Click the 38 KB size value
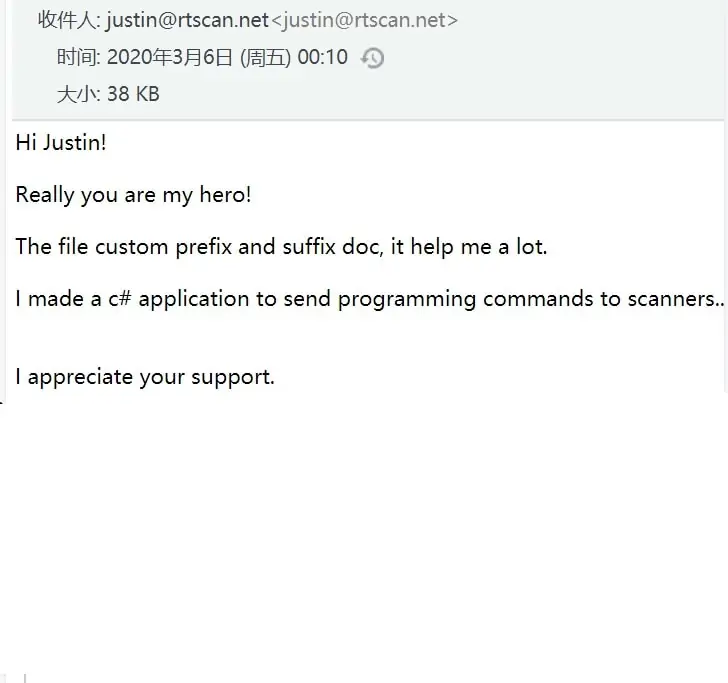Screen dimensions: 728x683 tap(133, 95)
